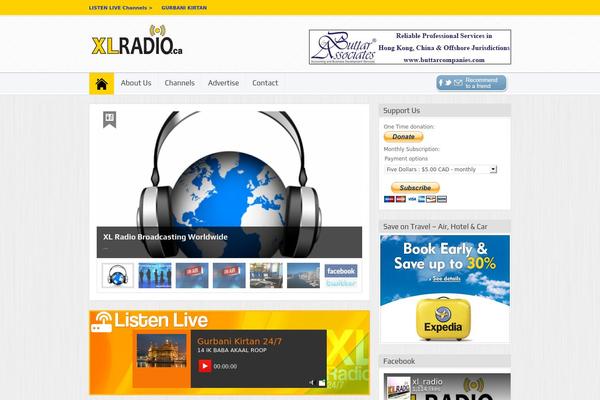Click the xl_radio Facebook profile picture
Screen dimensions: 600x400
coord(398,389)
